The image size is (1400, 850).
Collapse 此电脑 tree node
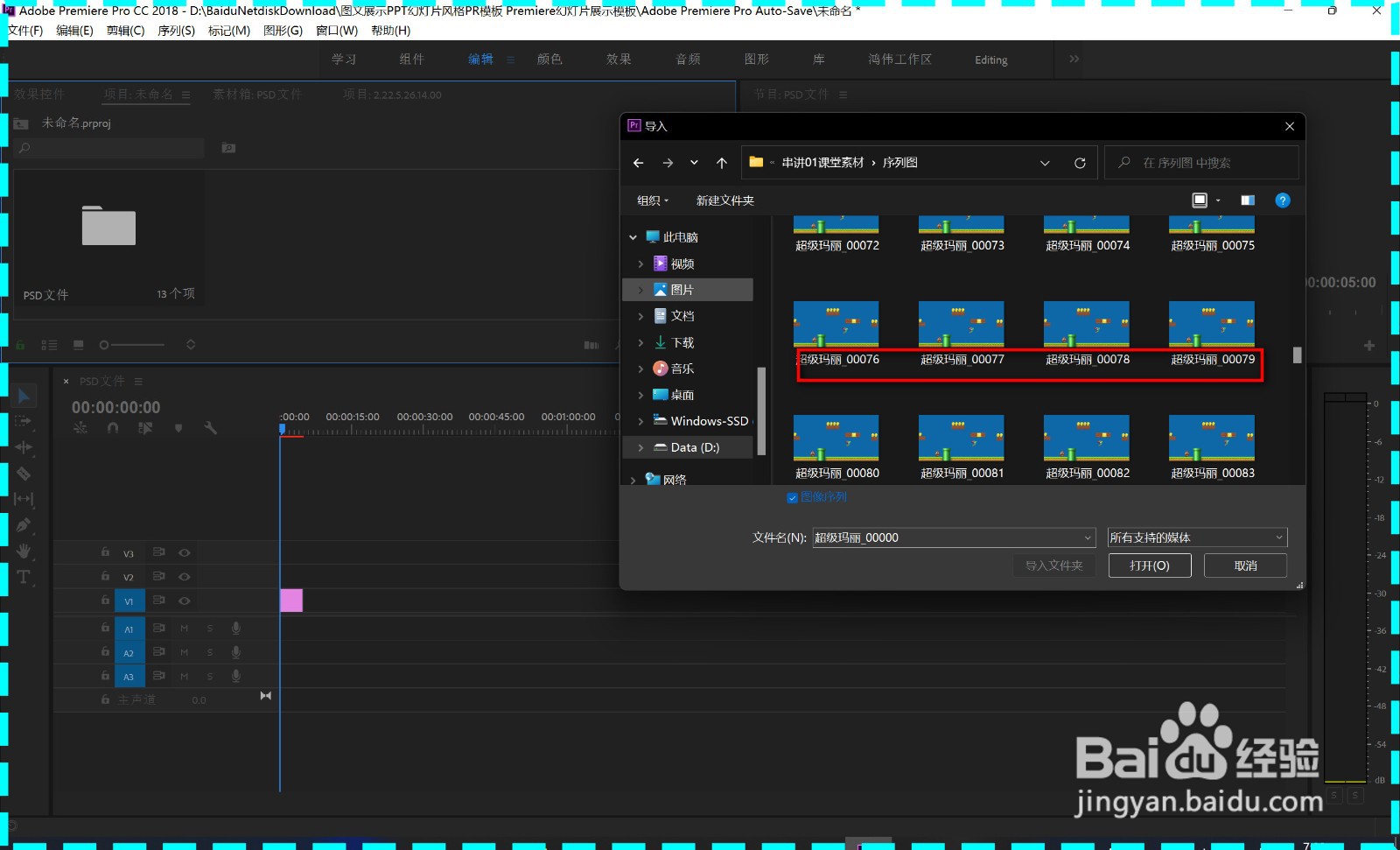(x=633, y=237)
